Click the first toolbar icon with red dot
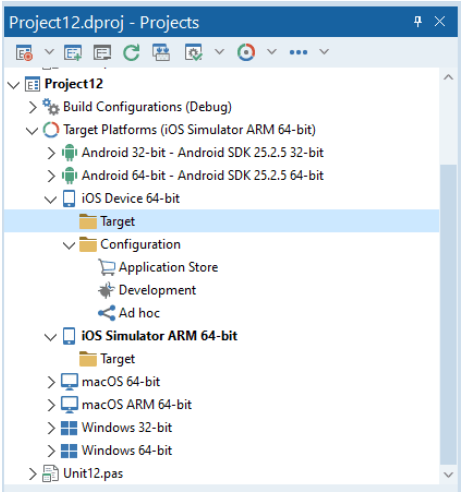 click(x=24, y=52)
